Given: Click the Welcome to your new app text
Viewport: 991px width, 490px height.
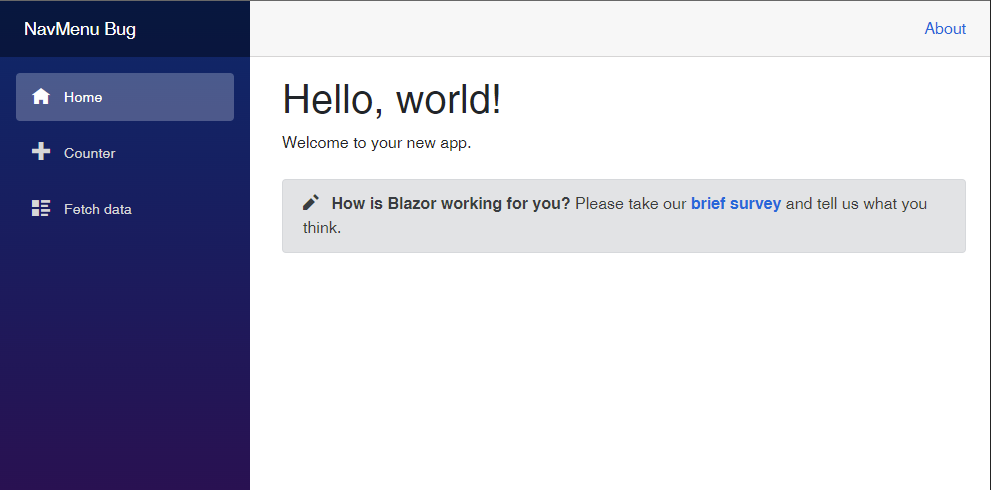Looking at the screenshot, I should (x=376, y=142).
